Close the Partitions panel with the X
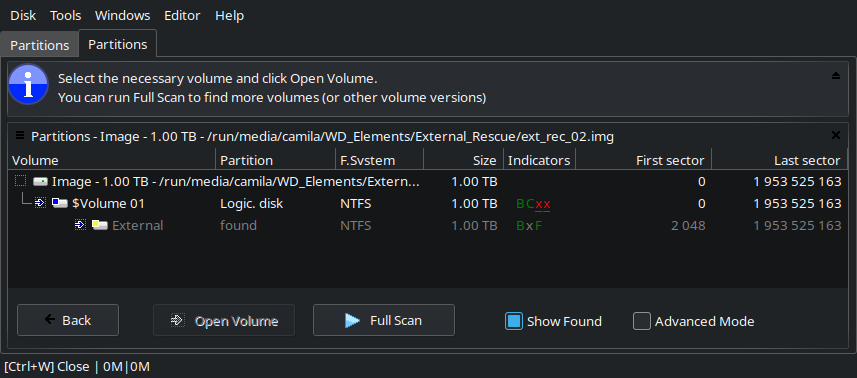 [836, 135]
